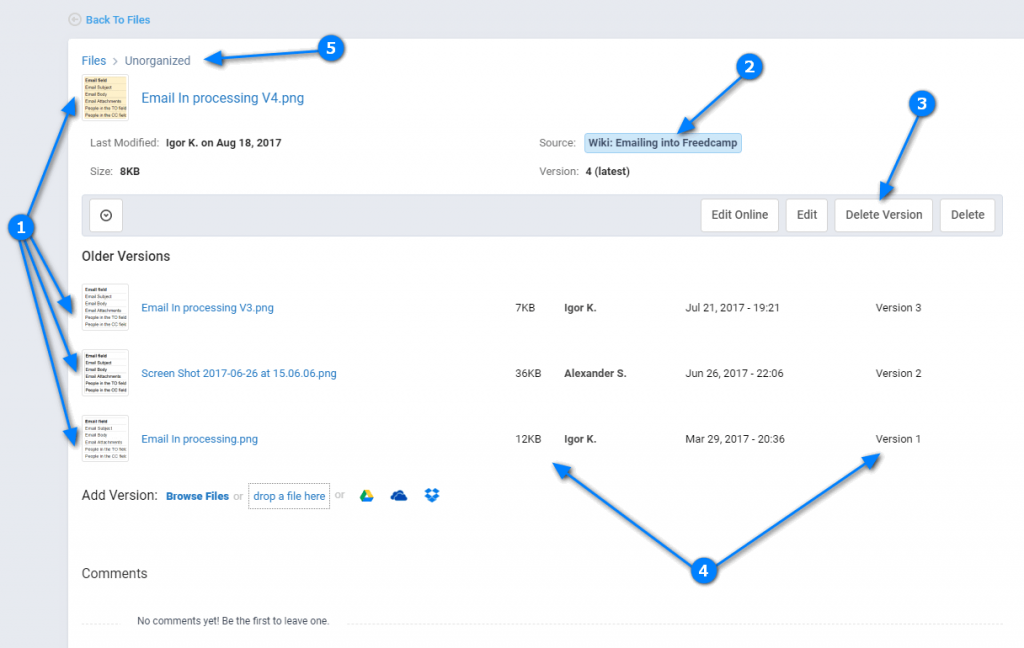Click the Browse Files link
The width and height of the screenshot is (1024, 648).
point(197,496)
